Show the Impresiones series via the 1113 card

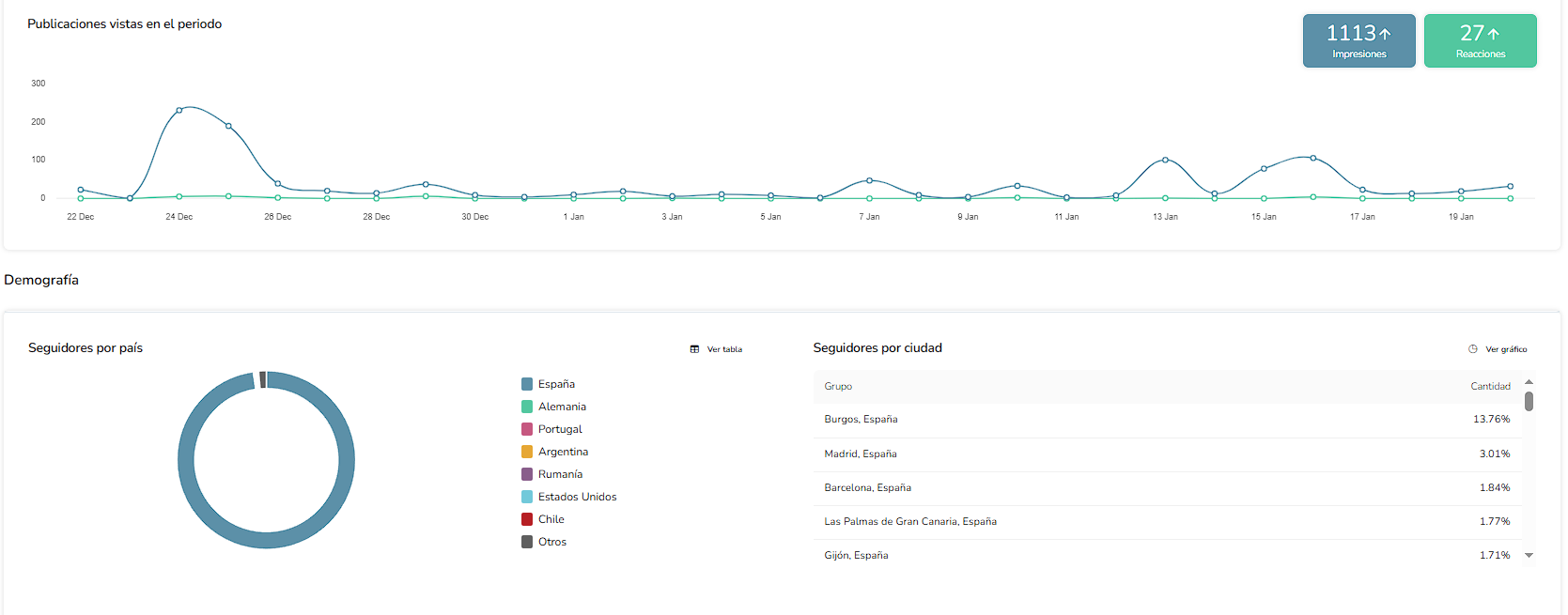click(x=1358, y=41)
